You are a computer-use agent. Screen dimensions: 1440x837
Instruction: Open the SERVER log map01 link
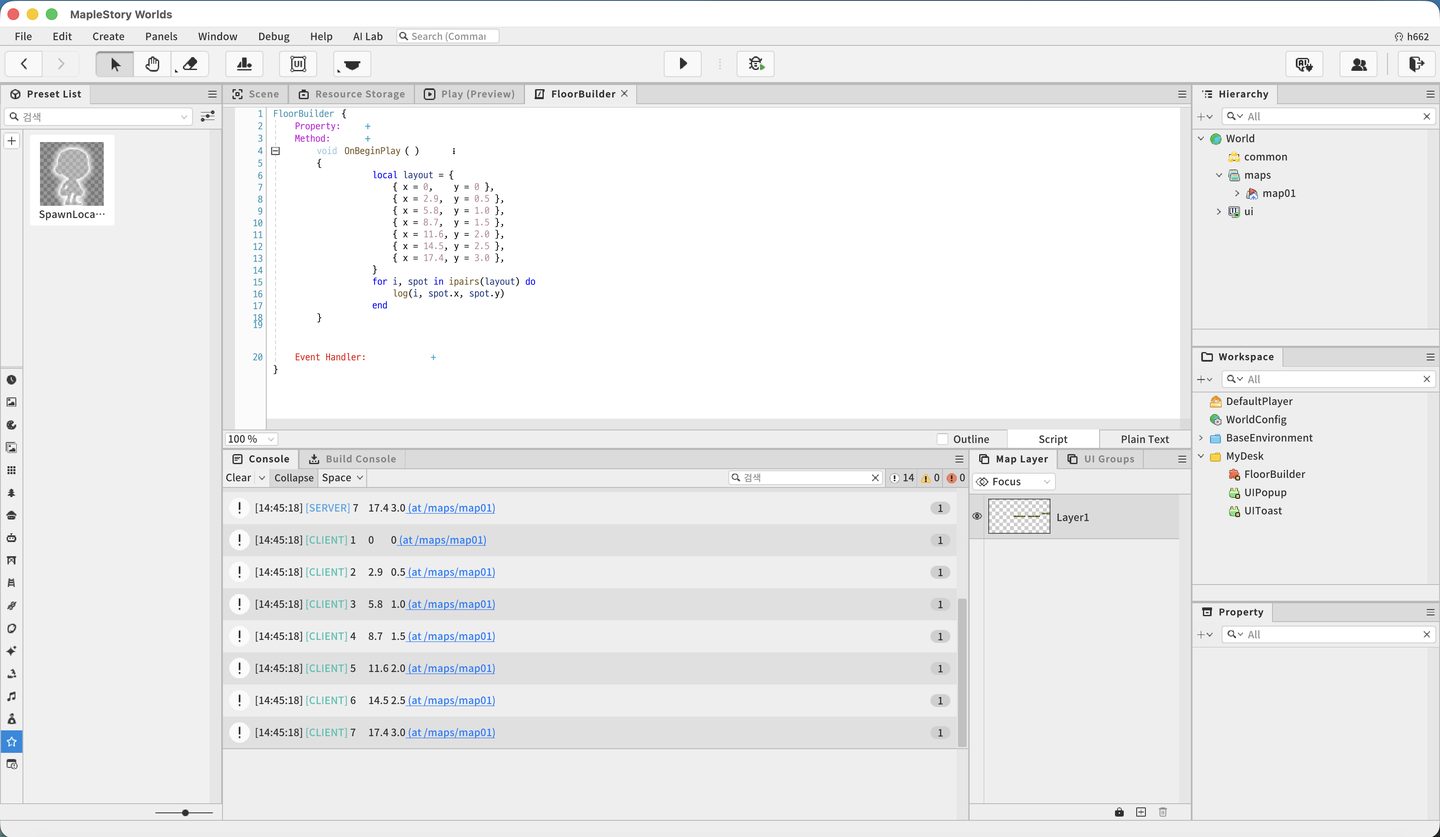[x=450, y=508]
